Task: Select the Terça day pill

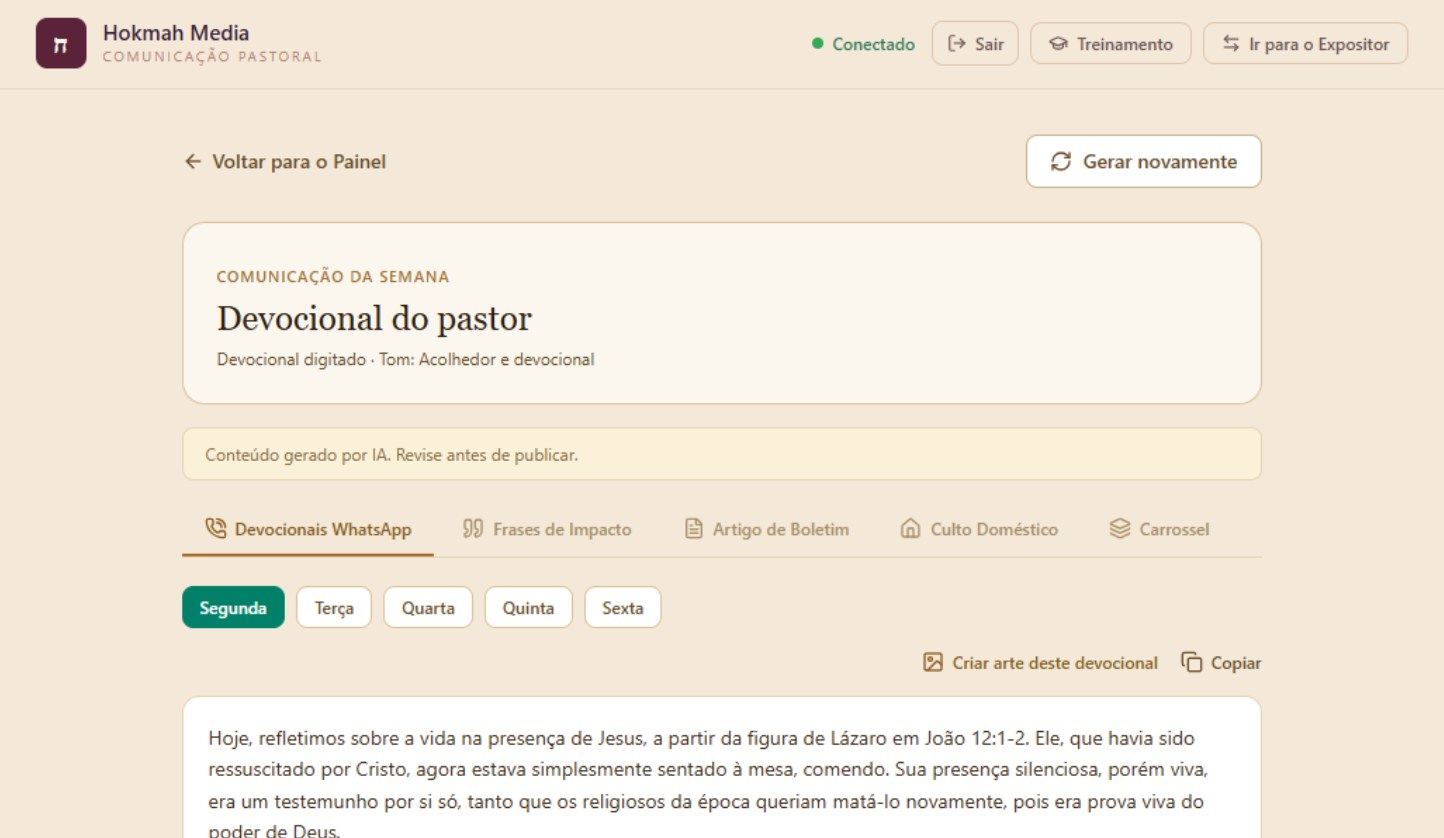Action: [x=334, y=607]
